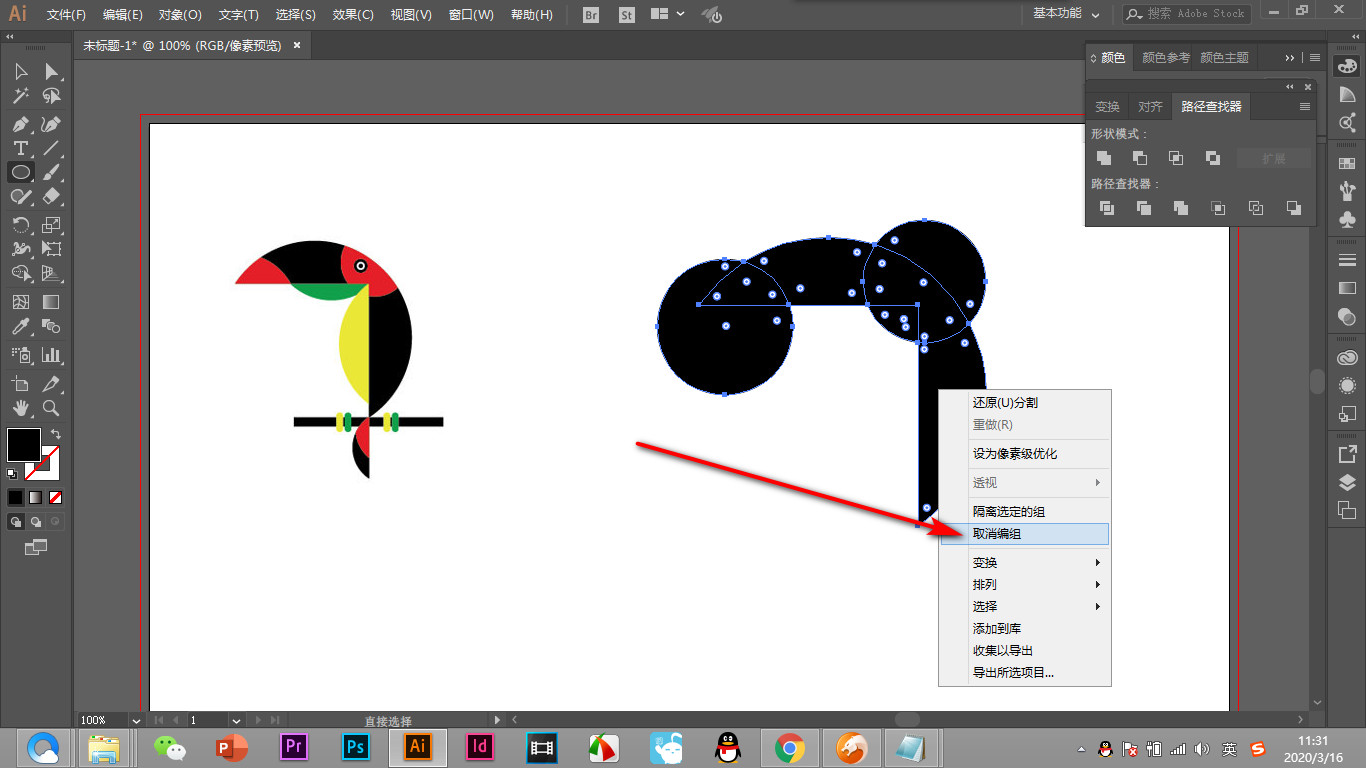Apply Unite shape mode in Pathfinder
Image resolution: width=1366 pixels, height=768 pixels.
[x=1104, y=158]
